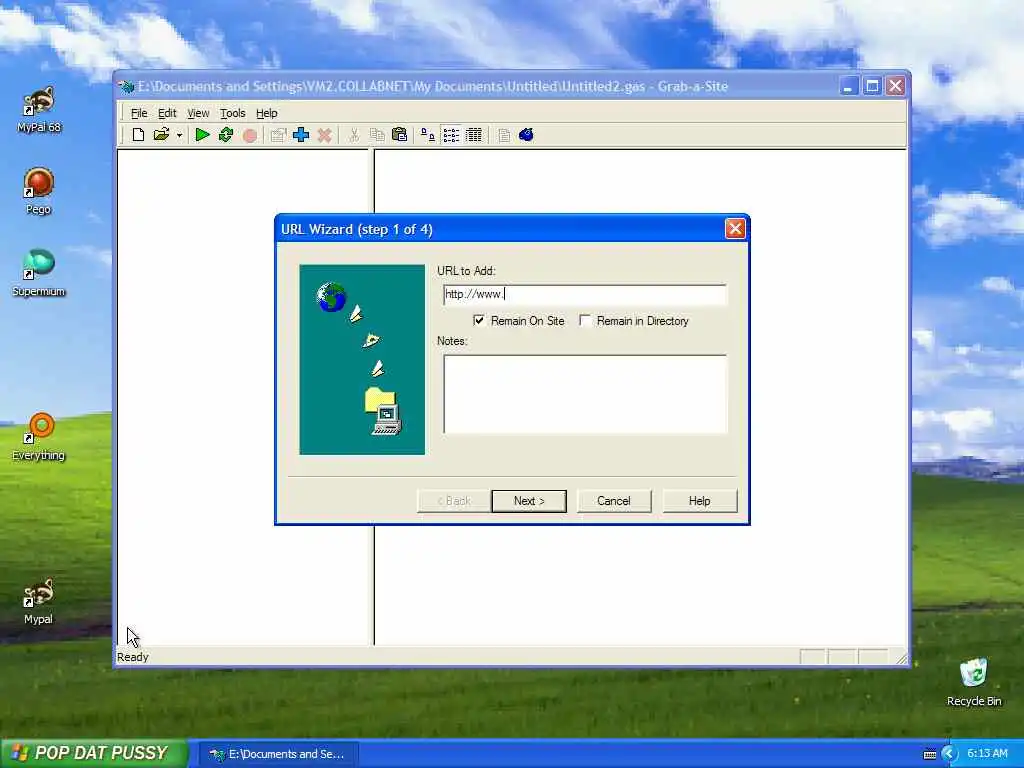Open Mypal desktop shortcut

point(39,601)
